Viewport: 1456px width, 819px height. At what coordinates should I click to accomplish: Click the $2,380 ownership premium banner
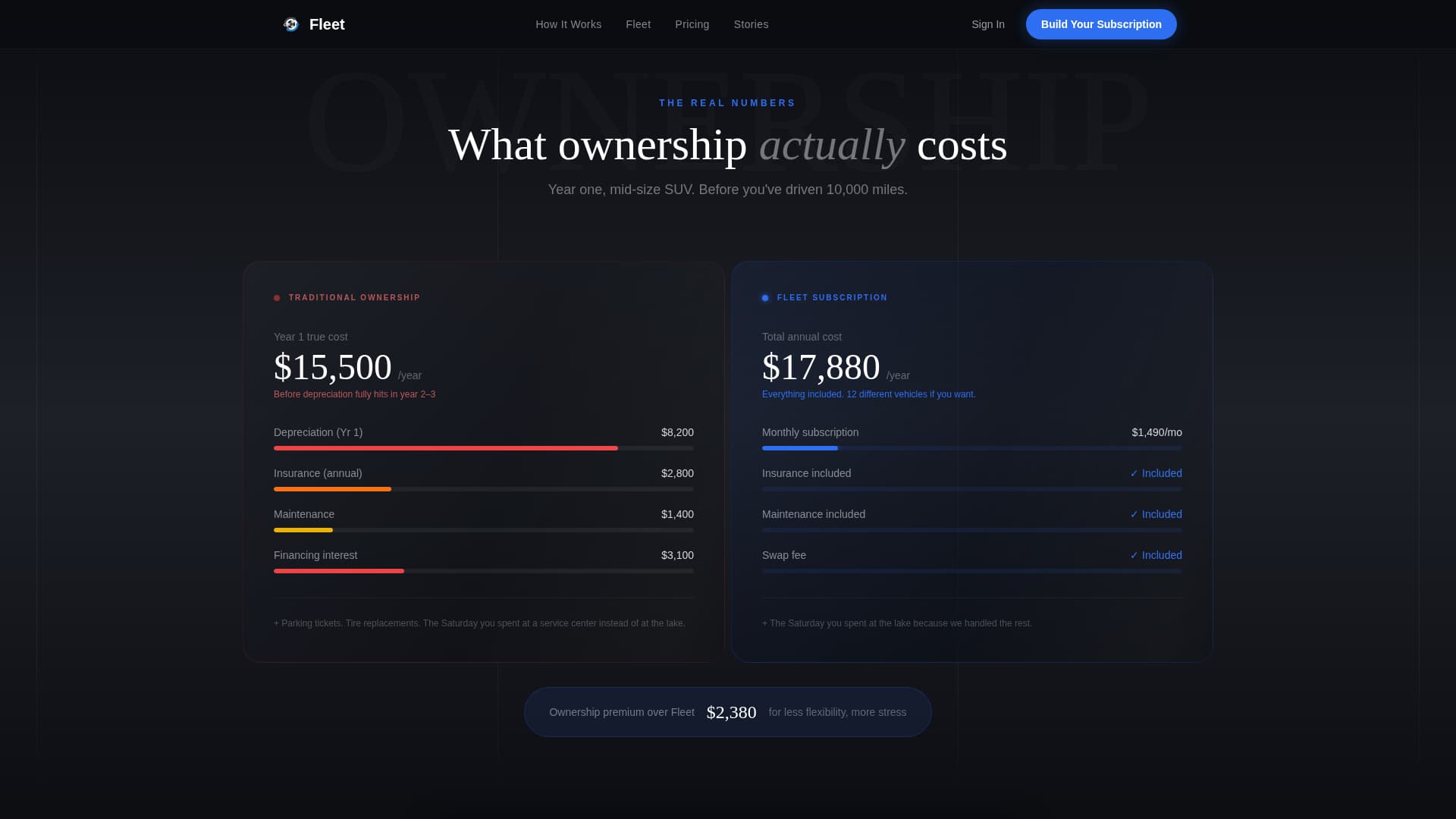(x=727, y=712)
